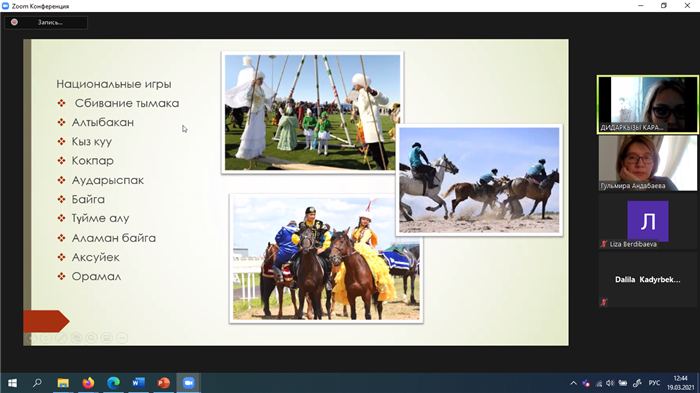The height and width of the screenshot is (393, 700).
Task: Click the red recording indicator dot
Action: (x=14, y=22)
